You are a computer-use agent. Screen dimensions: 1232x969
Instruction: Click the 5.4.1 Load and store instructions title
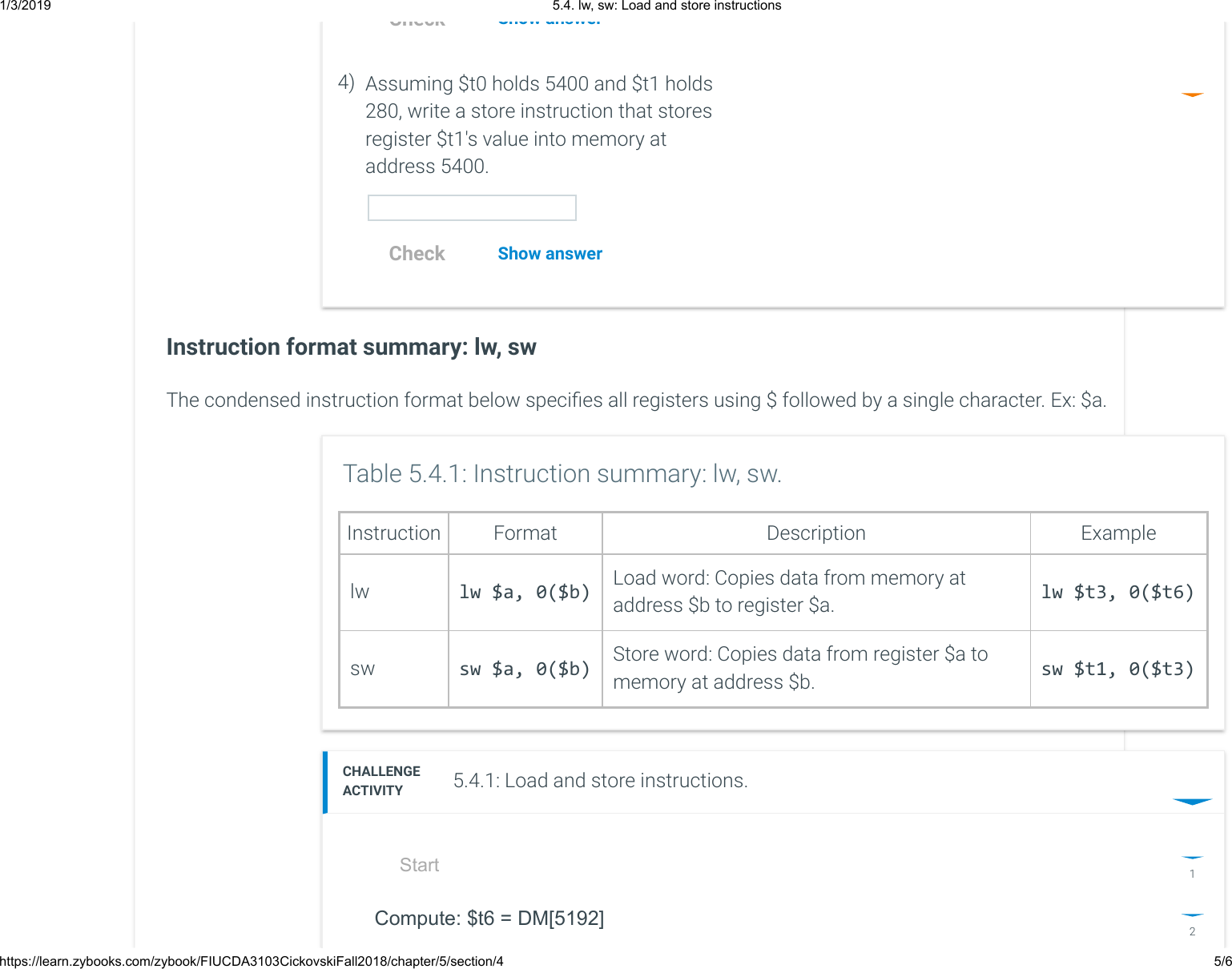601,780
